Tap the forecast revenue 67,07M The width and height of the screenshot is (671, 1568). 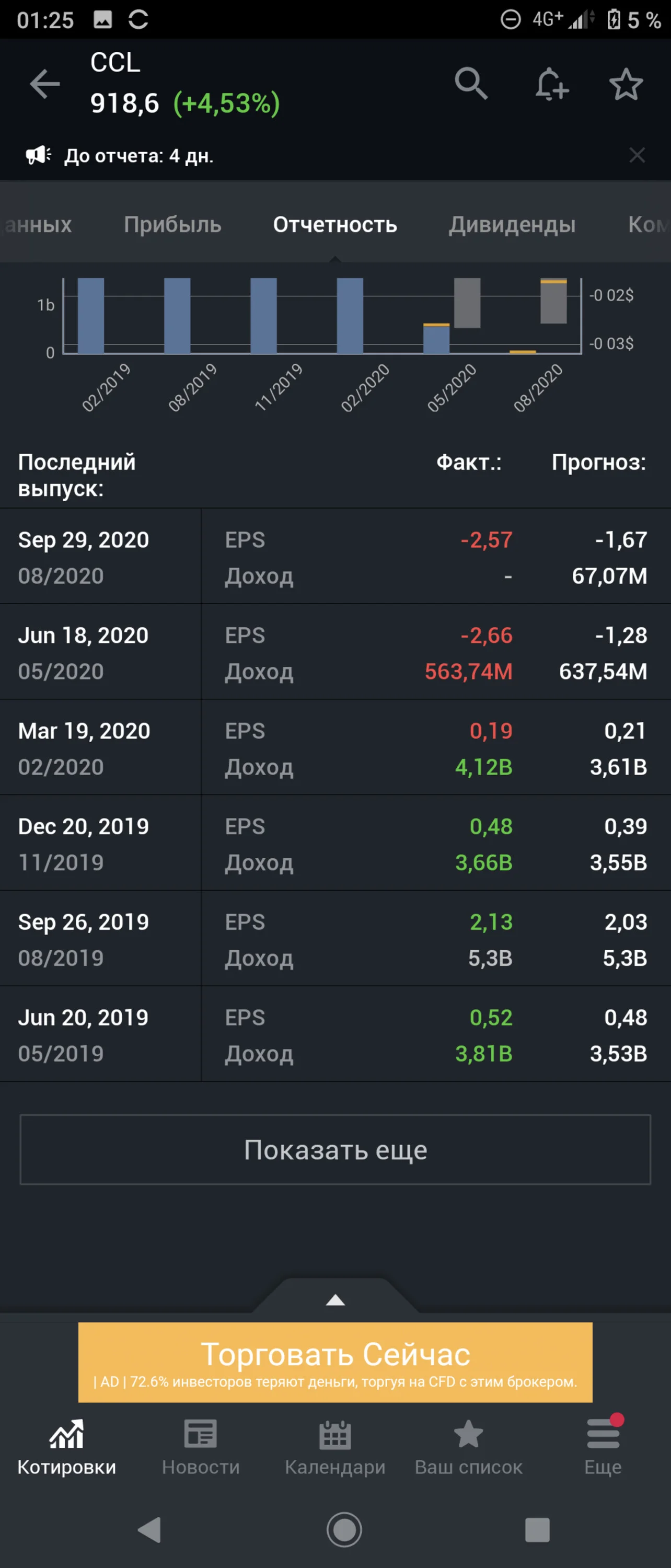tap(609, 576)
